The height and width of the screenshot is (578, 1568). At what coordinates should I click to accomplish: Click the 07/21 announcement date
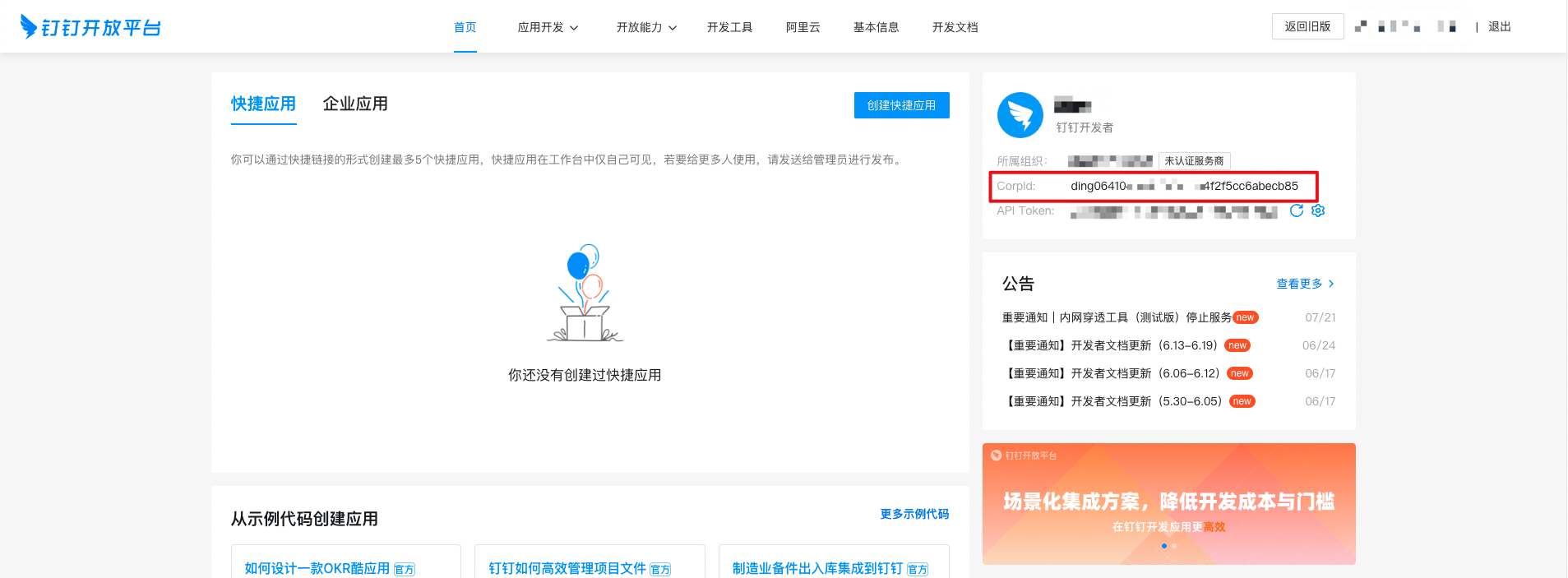(1321, 317)
